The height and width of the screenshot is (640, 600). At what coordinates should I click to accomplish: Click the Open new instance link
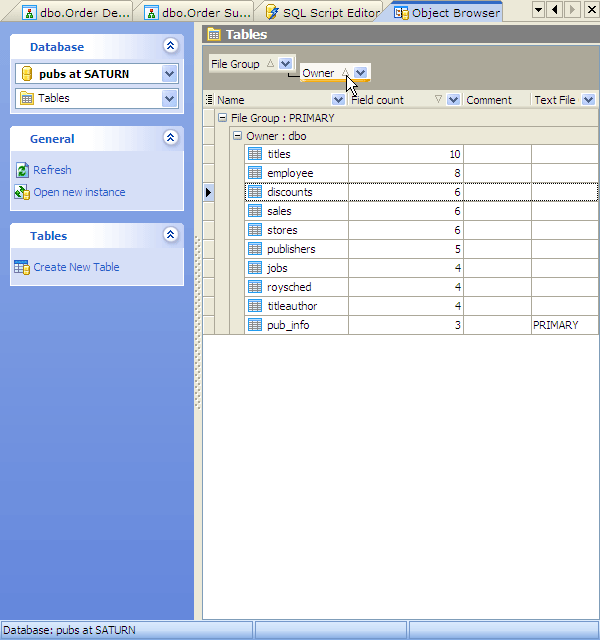coord(79,192)
